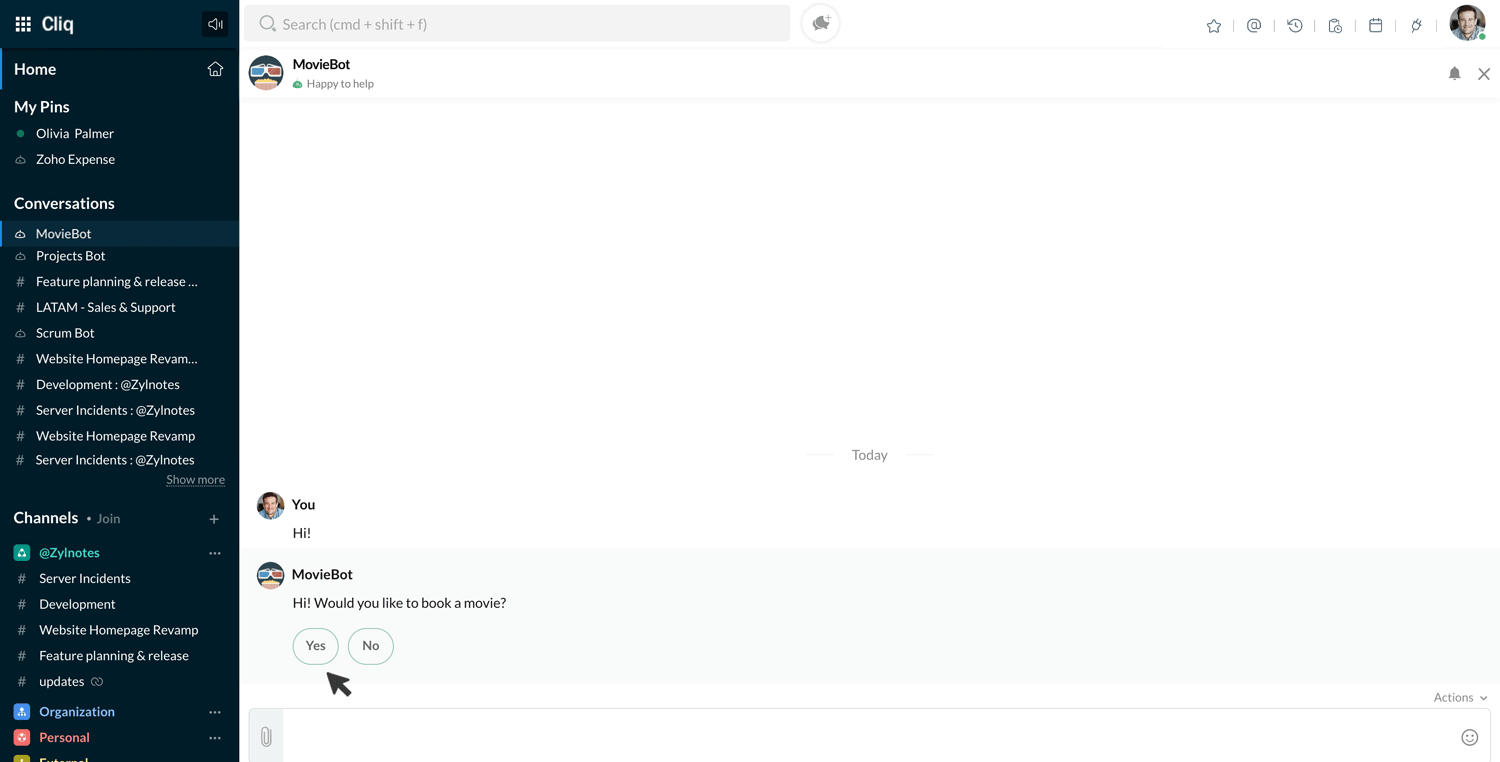Open recent history clock icon

1295,26
